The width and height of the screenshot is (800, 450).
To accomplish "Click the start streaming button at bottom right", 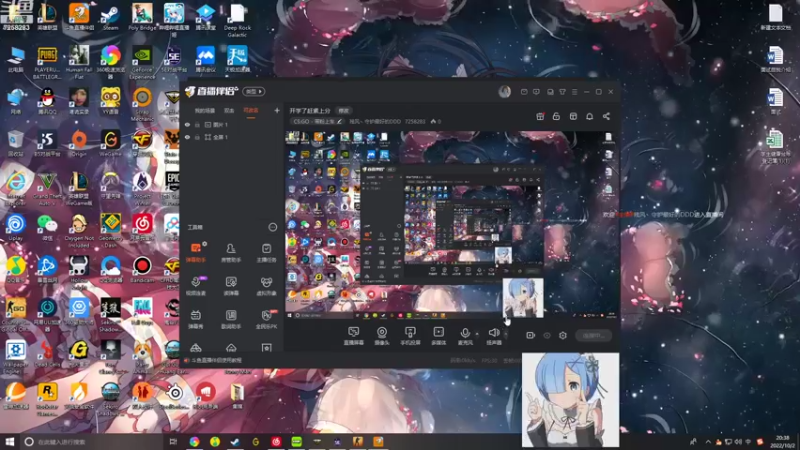I will pyautogui.click(x=593, y=335).
